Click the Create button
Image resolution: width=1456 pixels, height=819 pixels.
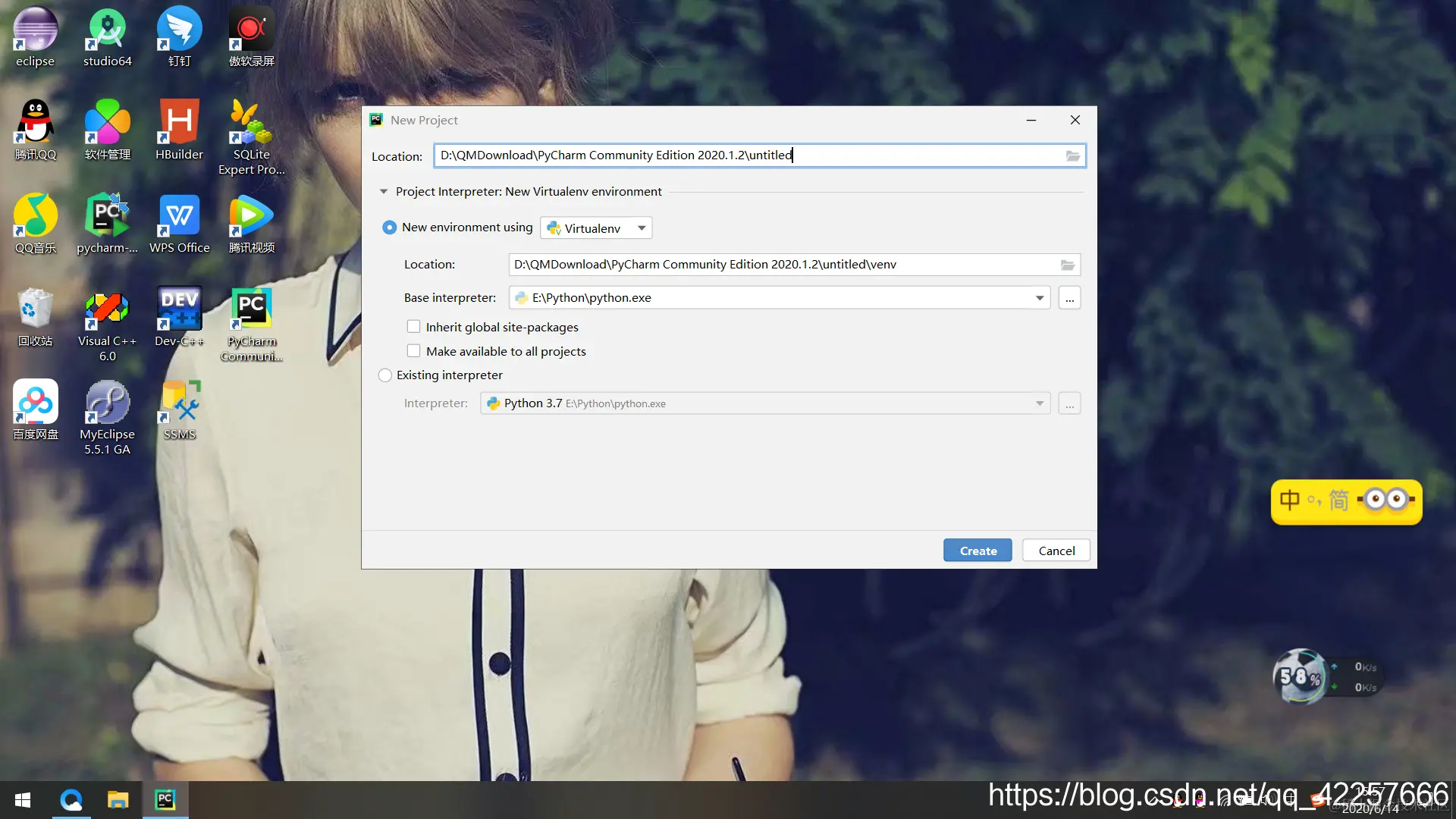(977, 551)
